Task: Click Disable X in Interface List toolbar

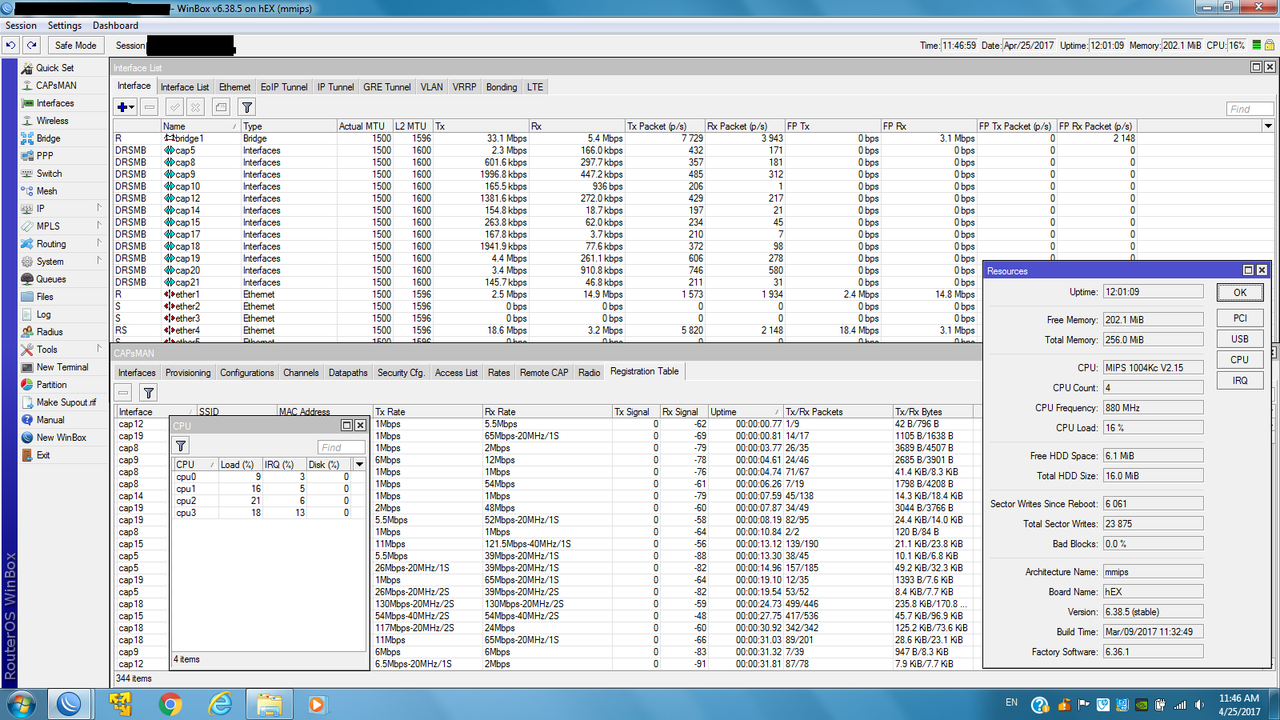Action: click(196, 107)
